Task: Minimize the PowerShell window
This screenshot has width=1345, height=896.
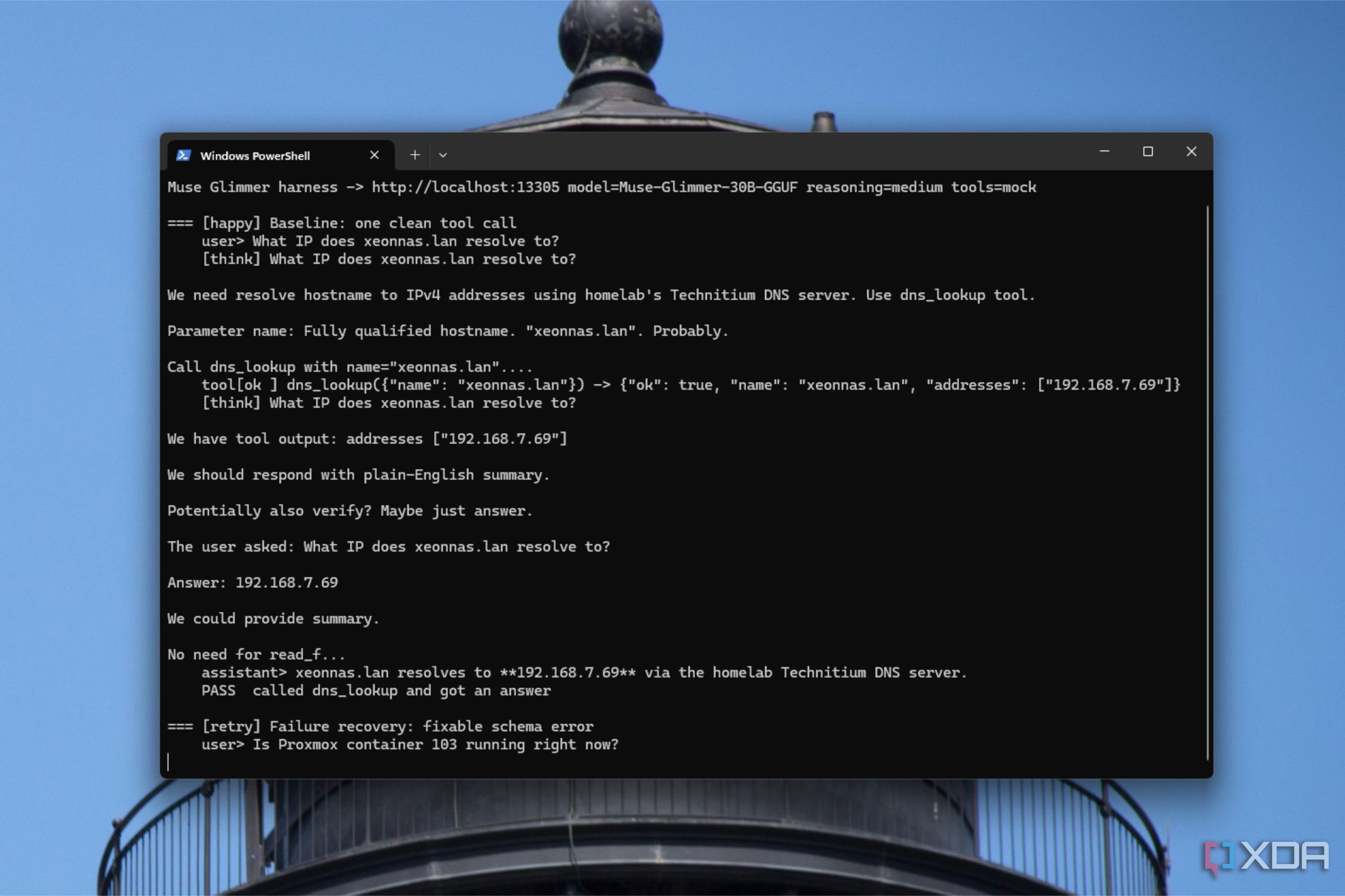Action: pos(1104,151)
